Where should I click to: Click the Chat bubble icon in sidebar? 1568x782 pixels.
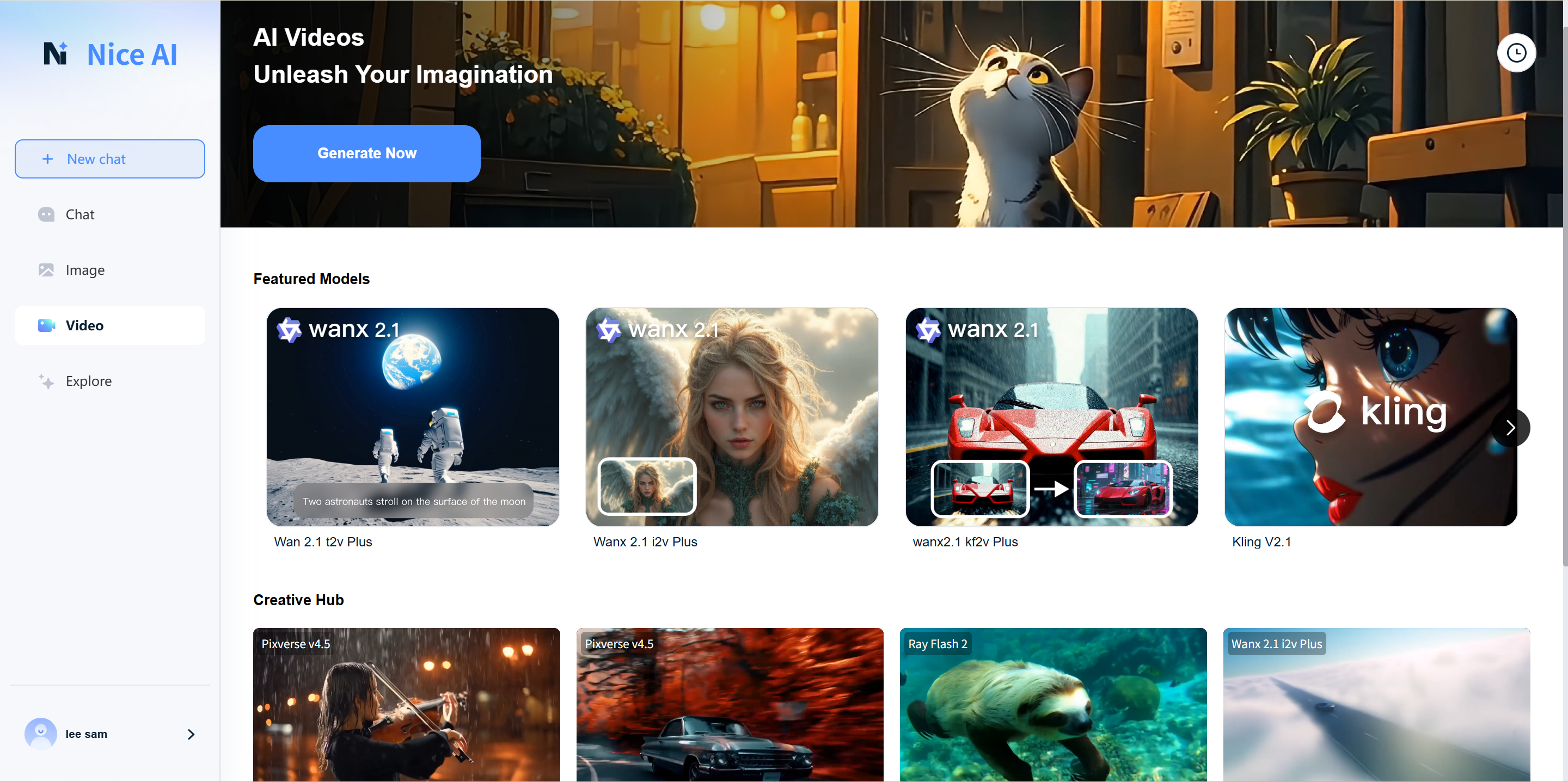(x=46, y=214)
